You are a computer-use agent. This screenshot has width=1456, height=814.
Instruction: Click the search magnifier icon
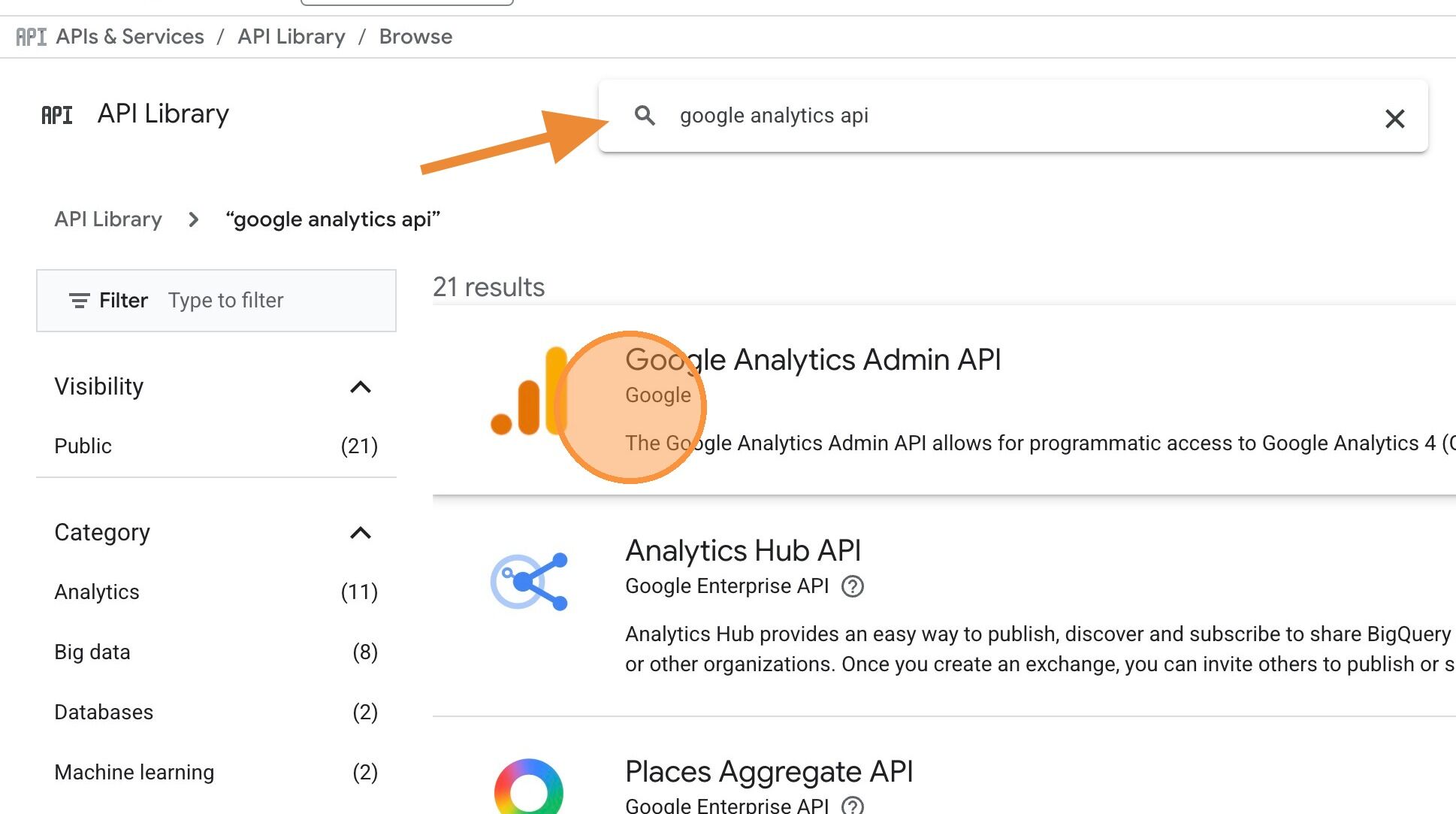[x=646, y=117]
